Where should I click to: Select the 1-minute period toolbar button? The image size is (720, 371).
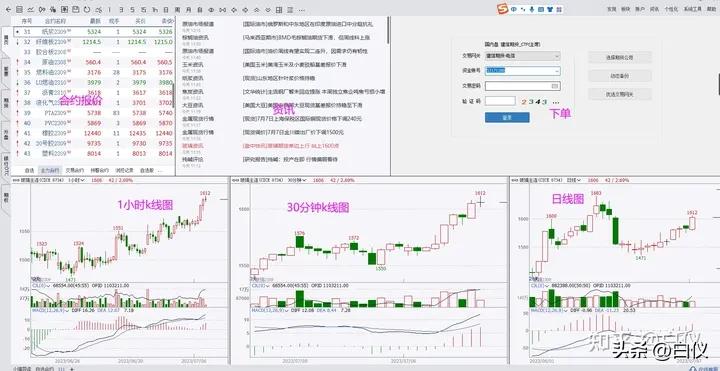(x=109, y=10)
